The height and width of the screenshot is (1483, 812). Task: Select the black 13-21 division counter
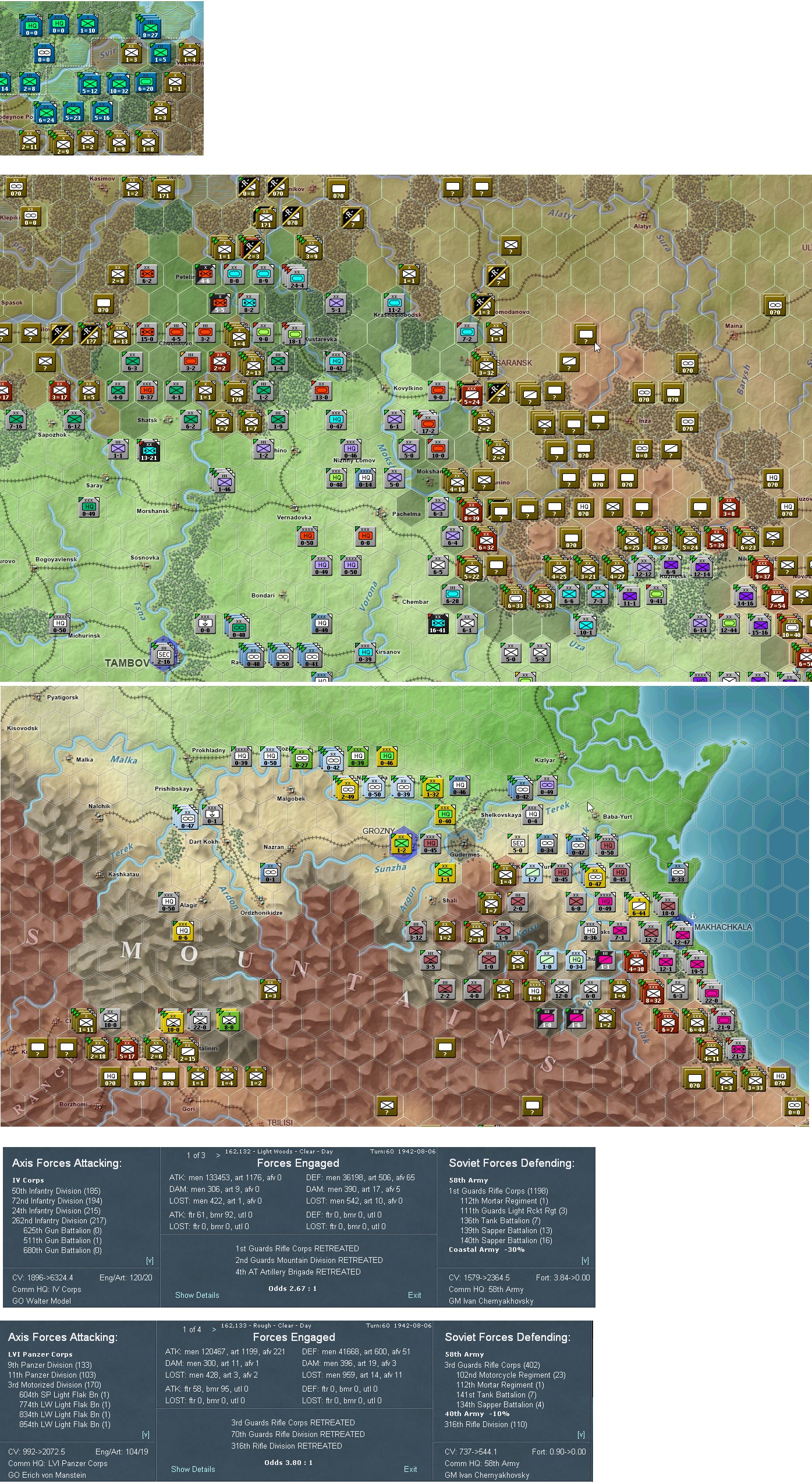click(148, 451)
